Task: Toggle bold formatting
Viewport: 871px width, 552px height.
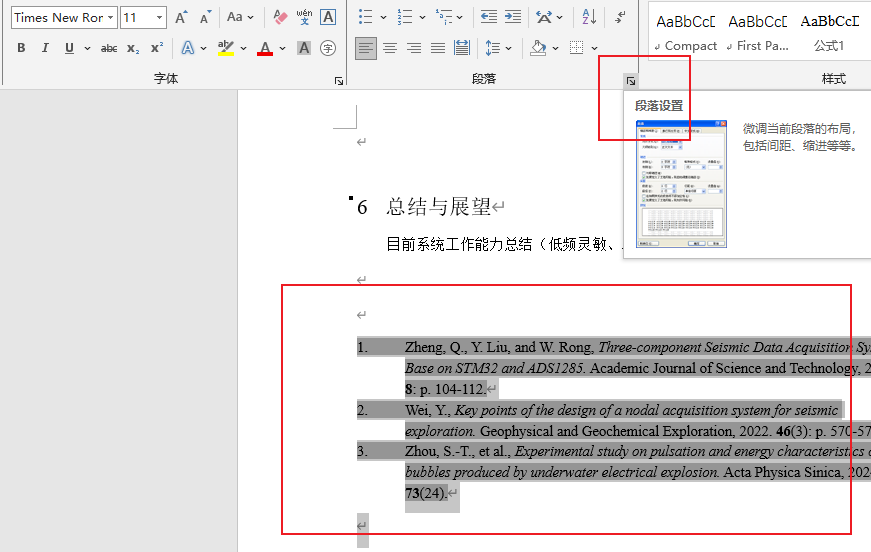Action: click(x=21, y=48)
